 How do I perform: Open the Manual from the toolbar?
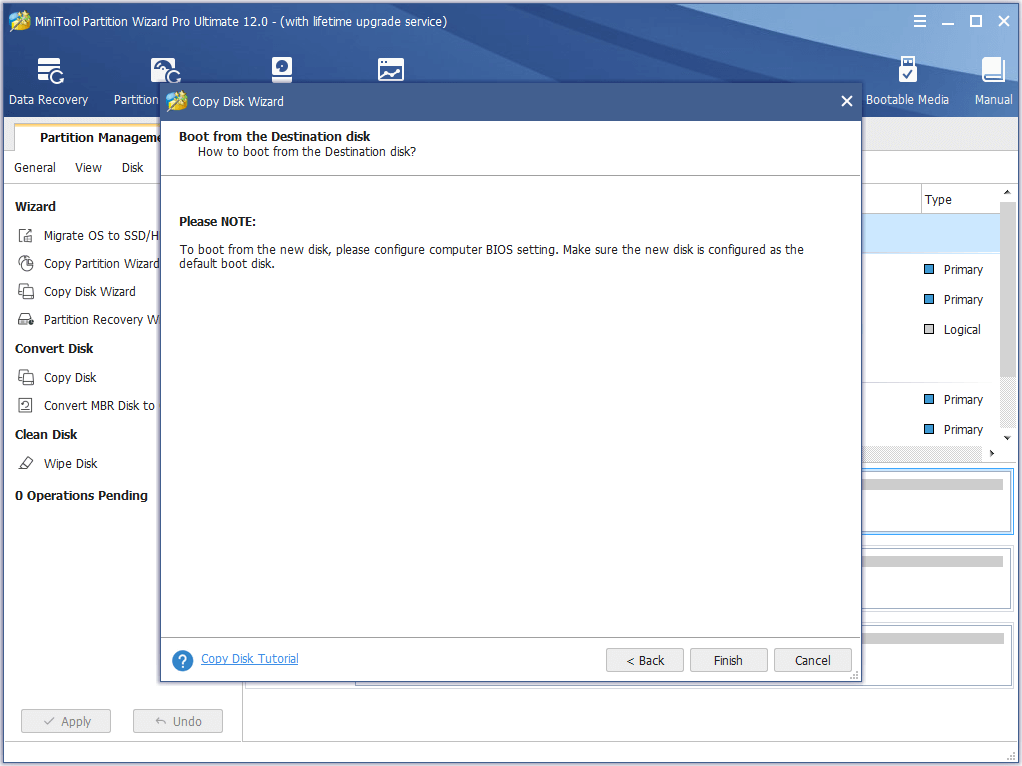[x=993, y=81]
